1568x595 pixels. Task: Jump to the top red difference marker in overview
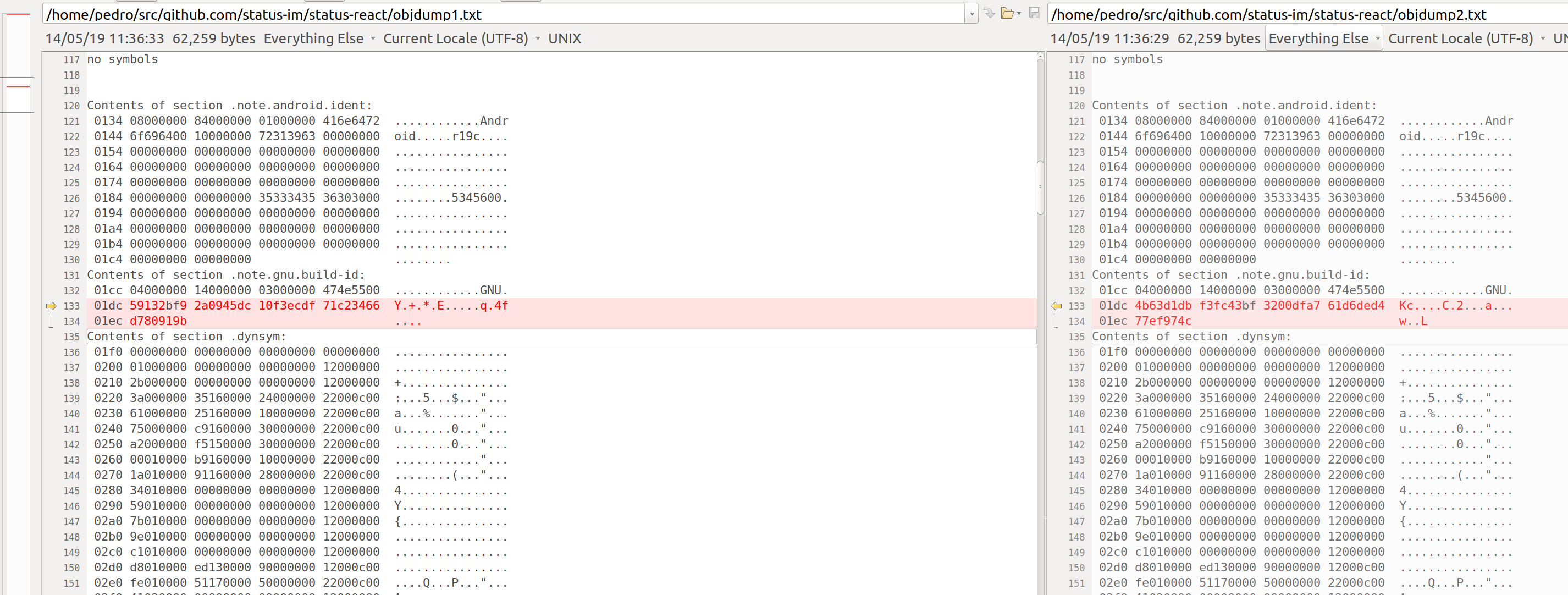tap(18, 15)
